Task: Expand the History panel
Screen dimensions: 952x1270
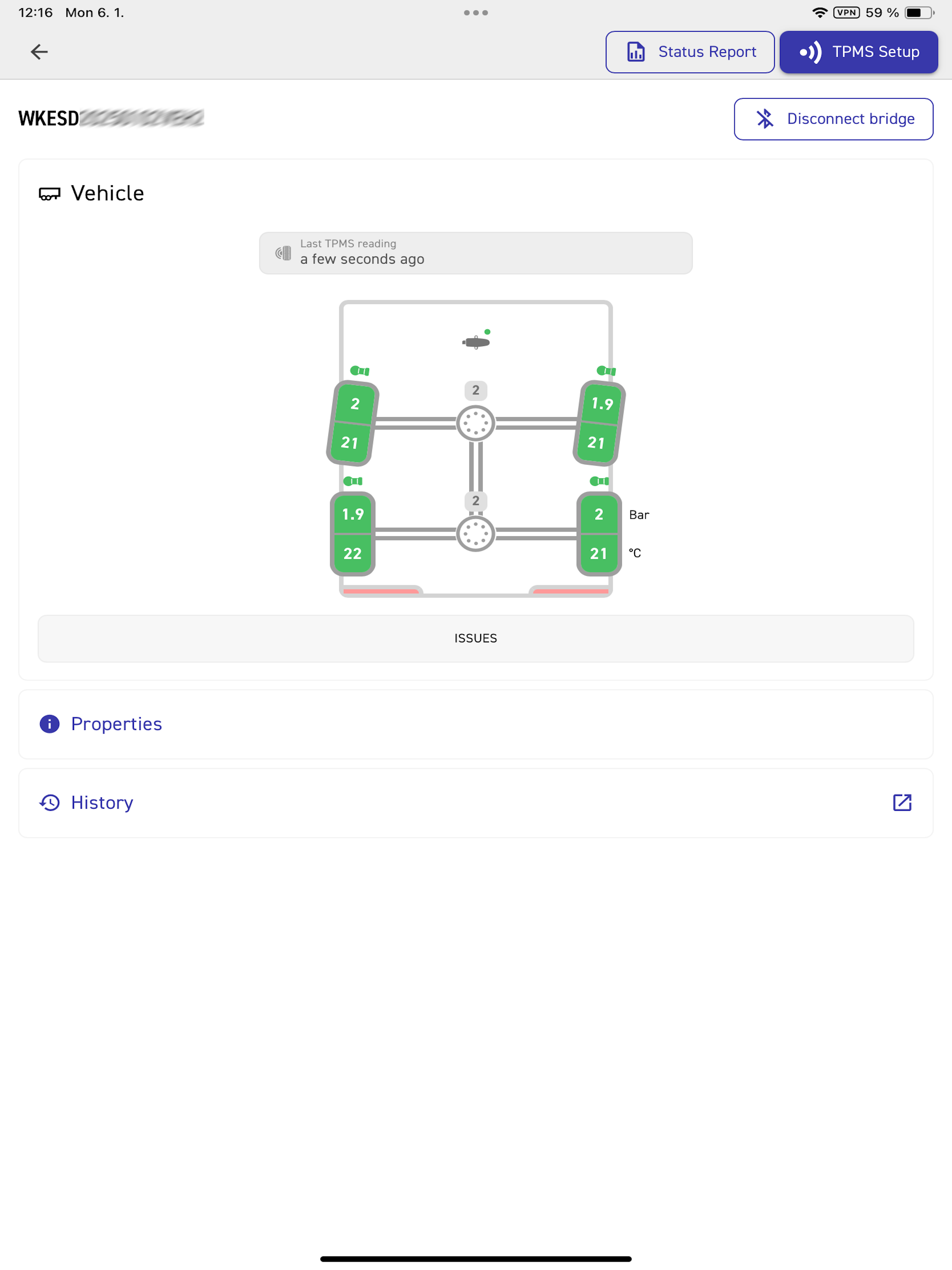Action: 476,803
